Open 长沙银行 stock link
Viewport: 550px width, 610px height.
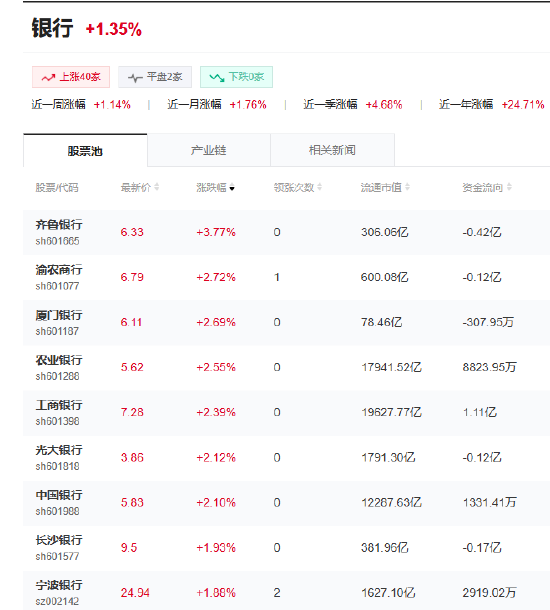tap(59, 540)
